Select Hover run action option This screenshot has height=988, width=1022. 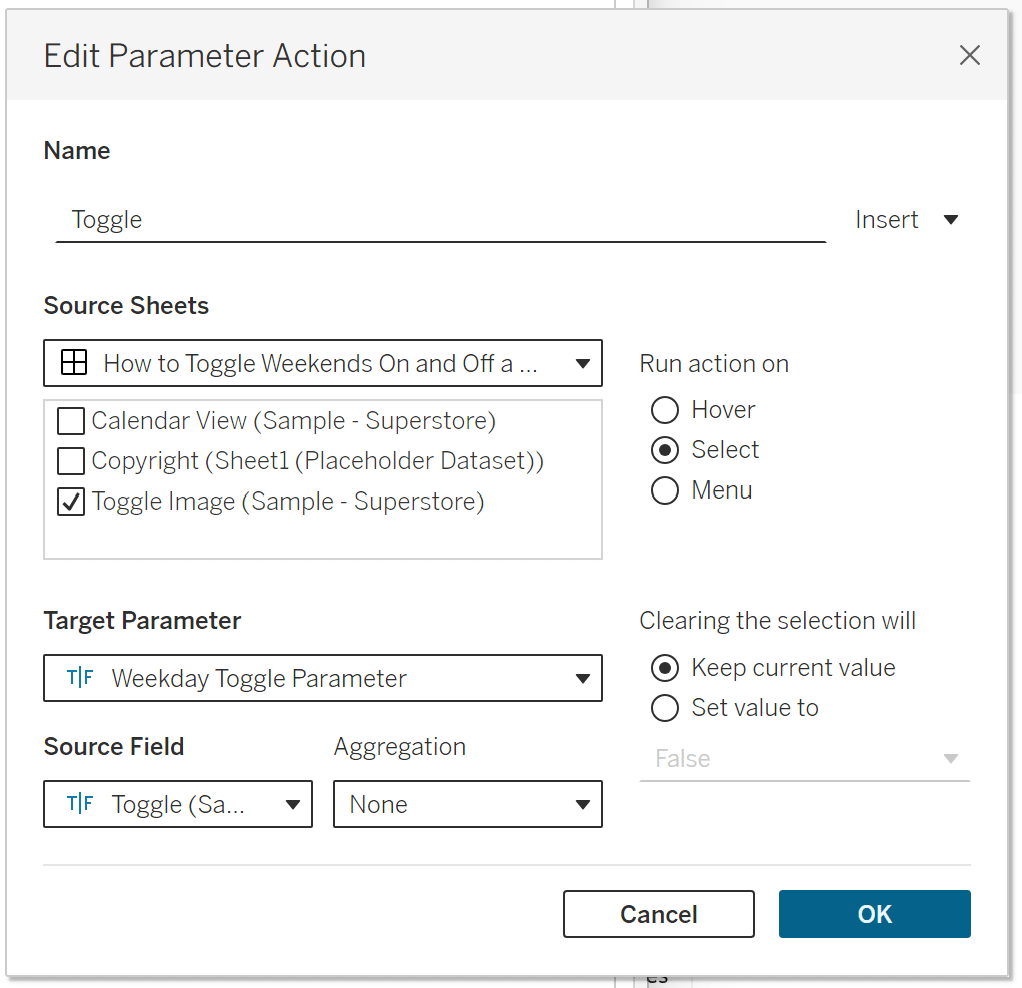665,410
